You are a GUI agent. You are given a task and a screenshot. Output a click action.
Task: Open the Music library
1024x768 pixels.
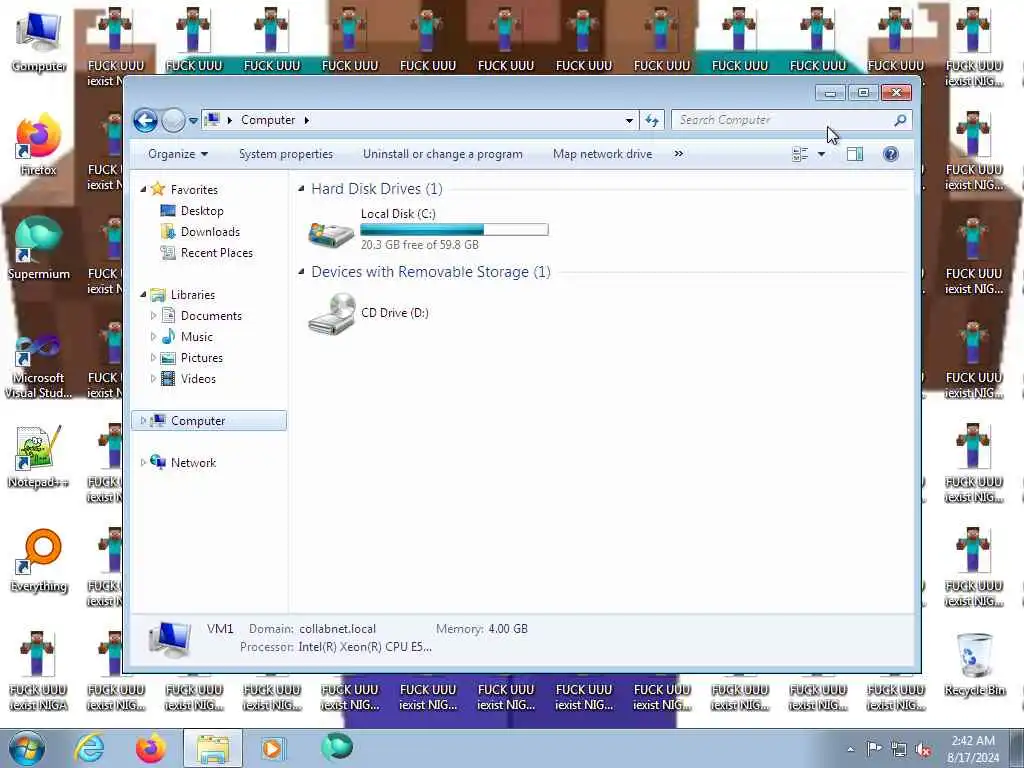coord(197,337)
